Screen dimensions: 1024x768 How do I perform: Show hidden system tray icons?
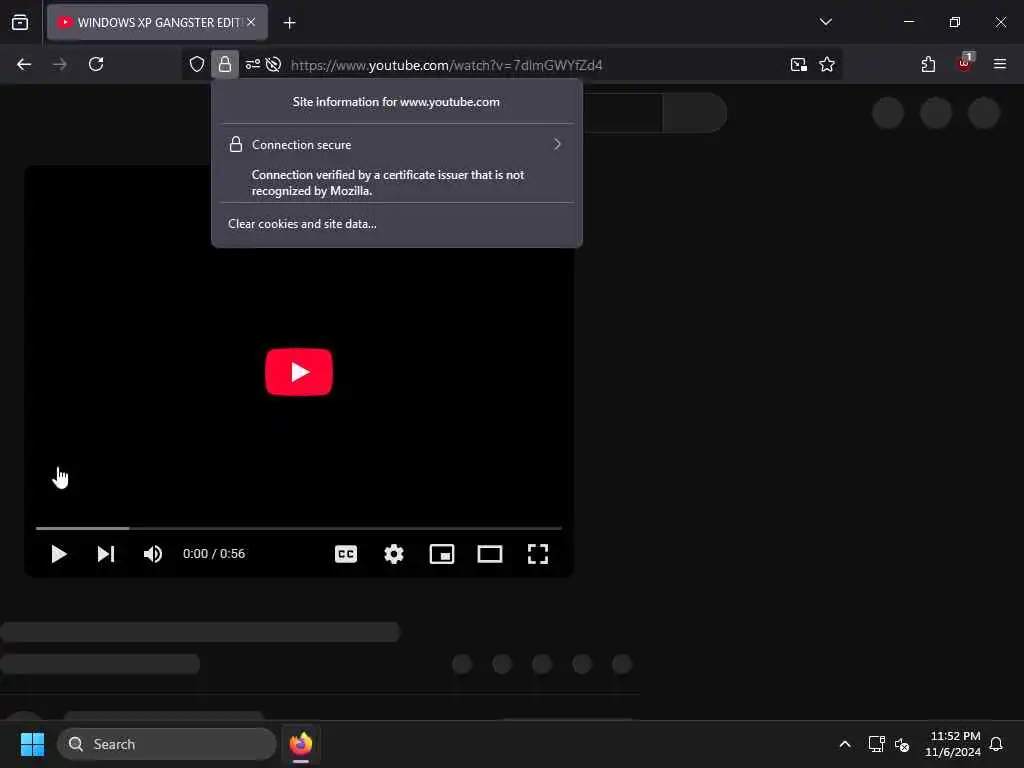click(x=844, y=744)
